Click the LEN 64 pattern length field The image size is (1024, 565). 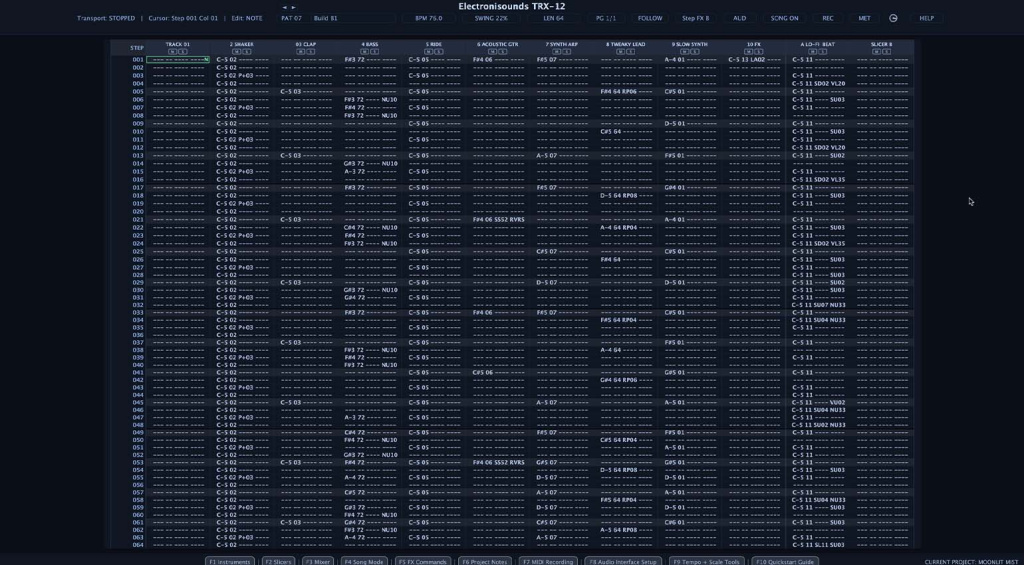coord(554,18)
